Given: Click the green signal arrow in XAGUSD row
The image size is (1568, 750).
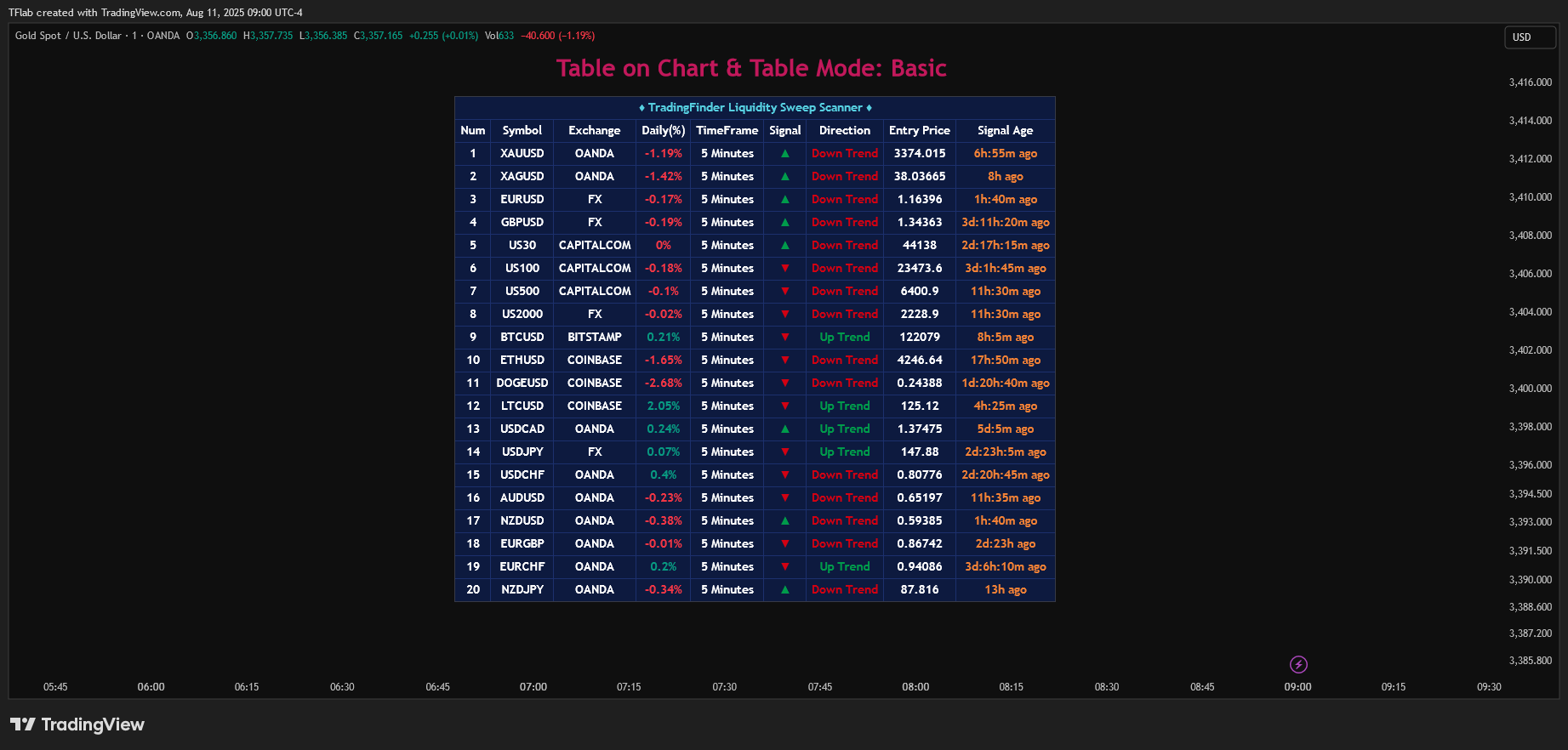Looking at the screenshot, I should pyautogui.click(x=785, y=177).
